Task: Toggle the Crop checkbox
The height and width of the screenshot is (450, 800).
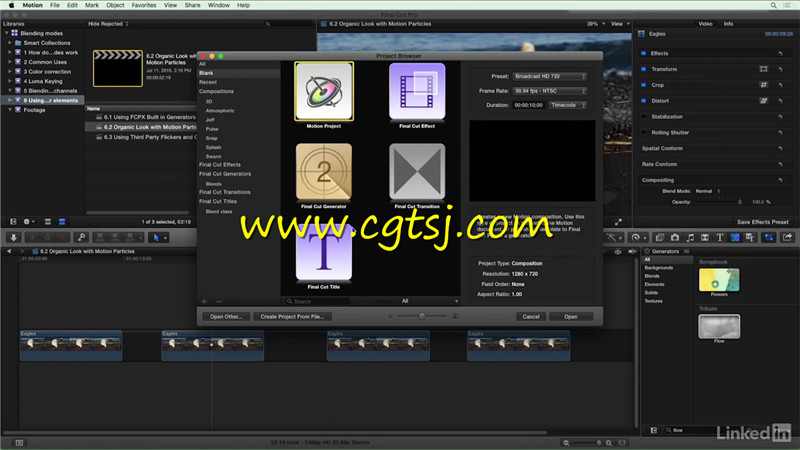Action: point(643,85)
